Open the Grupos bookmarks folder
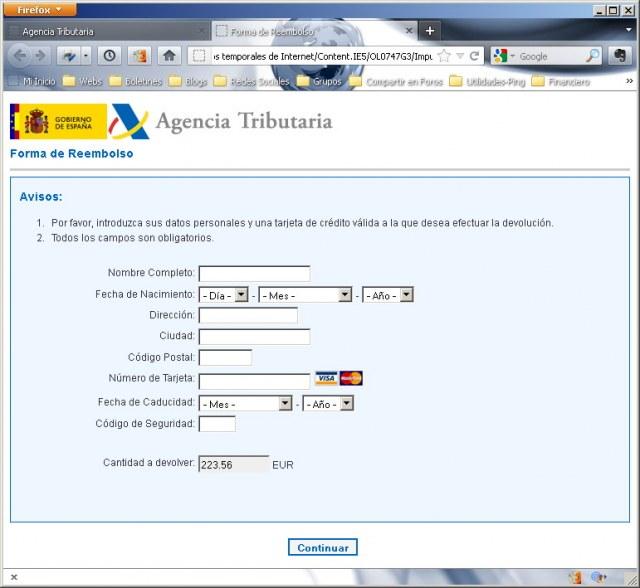This screenshot has height=588, width=640. click(x=319, y=82)
